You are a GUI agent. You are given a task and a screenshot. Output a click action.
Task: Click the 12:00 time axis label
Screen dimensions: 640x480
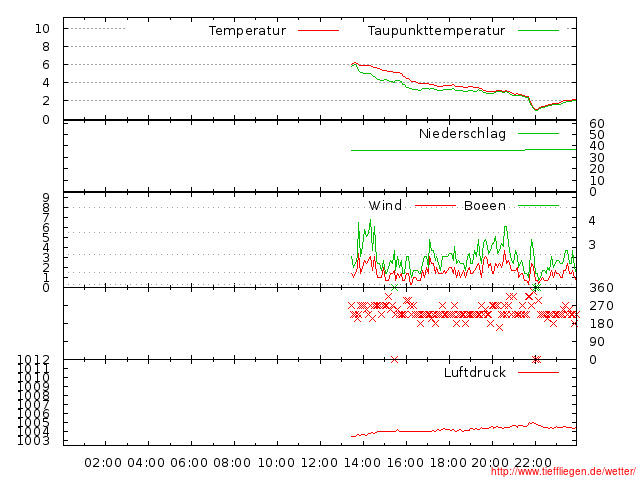(319, 463)
